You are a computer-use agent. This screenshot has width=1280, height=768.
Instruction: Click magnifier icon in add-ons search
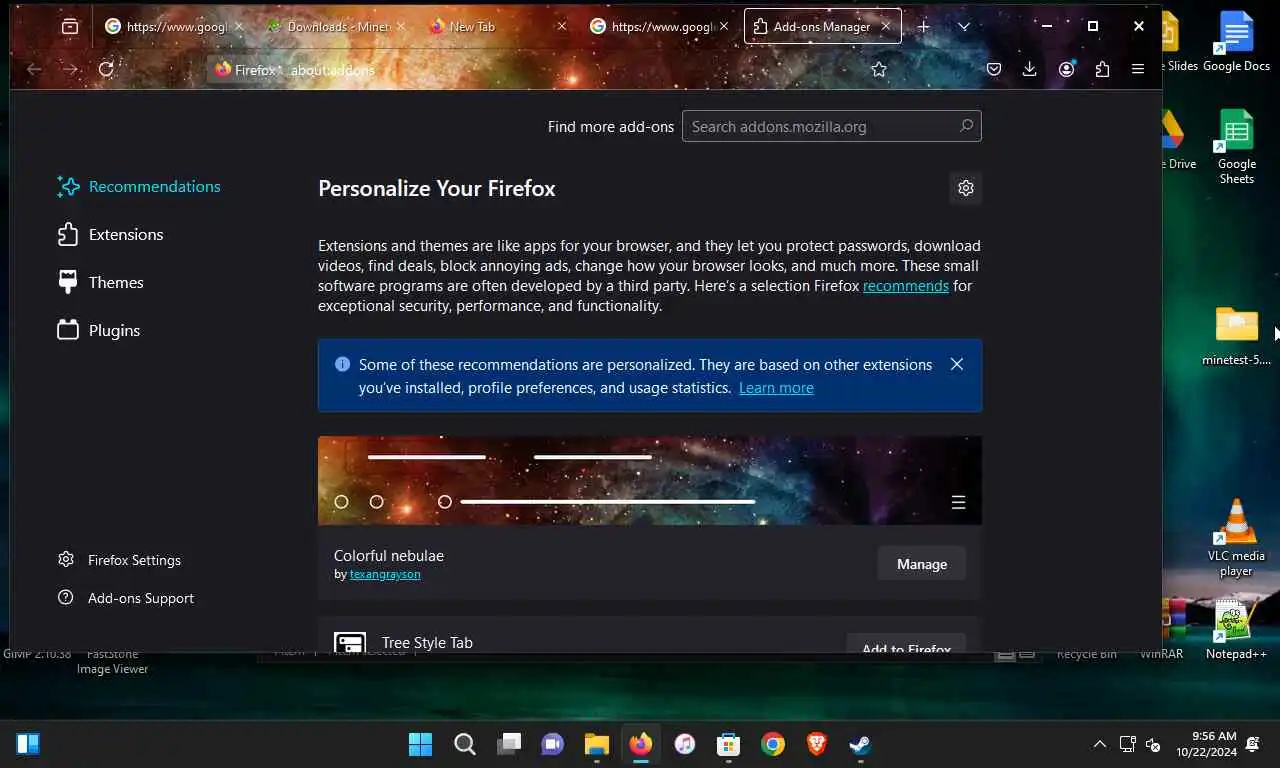coord(966,126)
